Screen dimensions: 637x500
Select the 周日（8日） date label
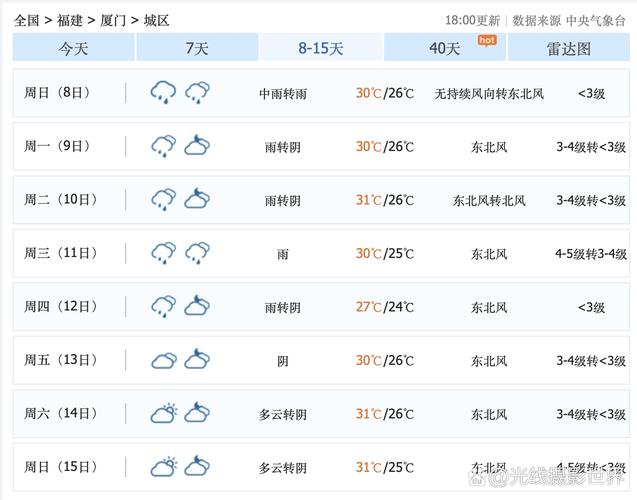tap(57, 93)
